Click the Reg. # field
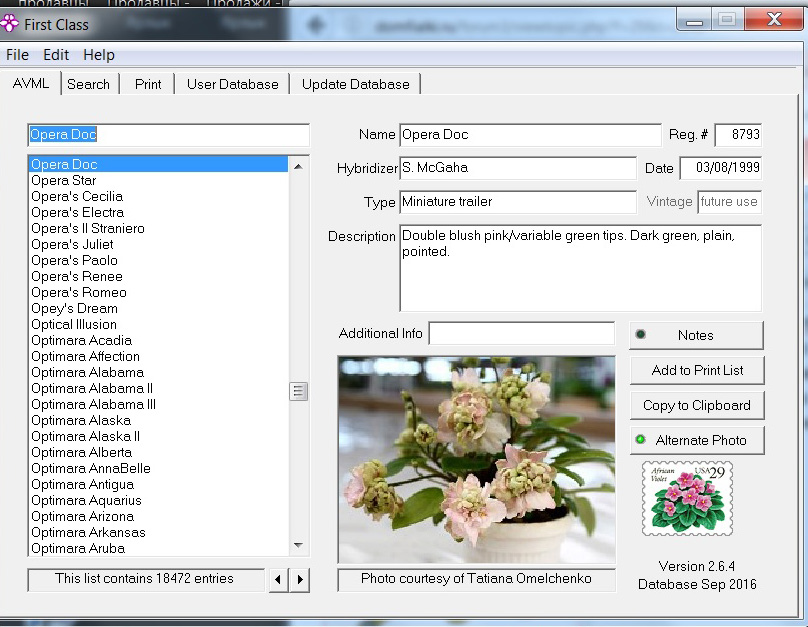The image size is (808, 627). click(x=738, y=135)
